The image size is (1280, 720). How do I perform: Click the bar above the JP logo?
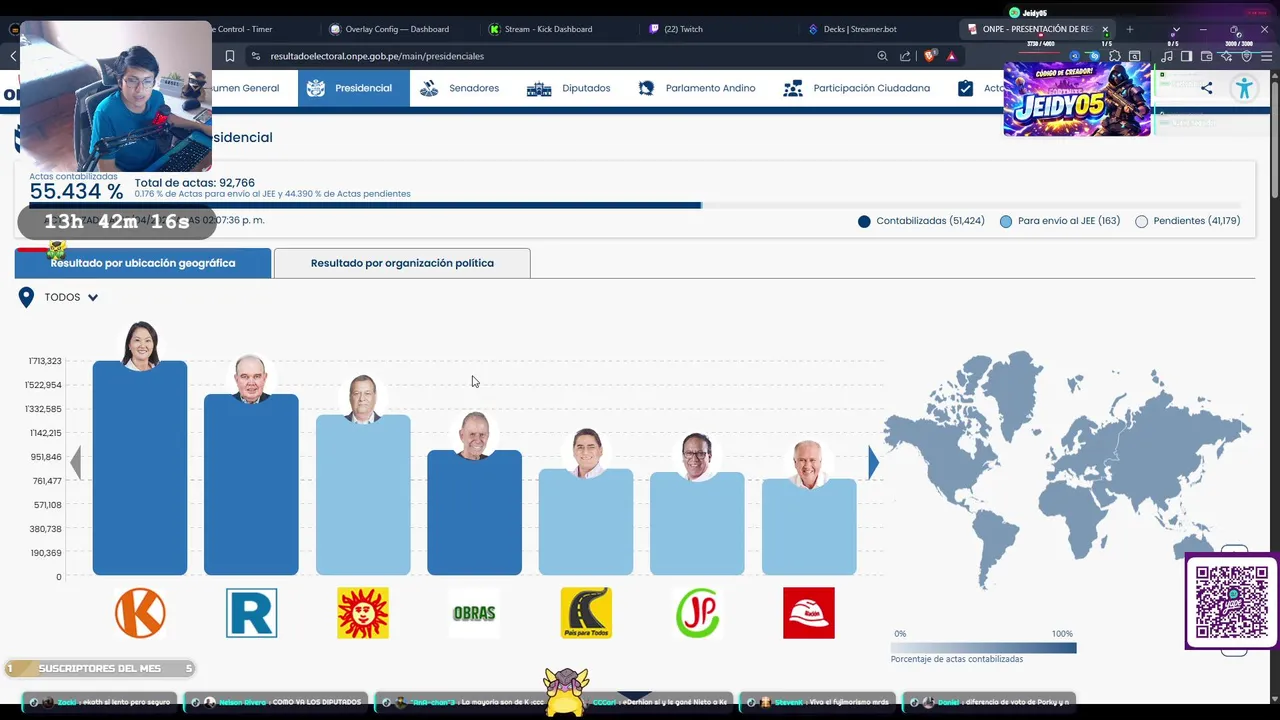click(x=697, y=524)
